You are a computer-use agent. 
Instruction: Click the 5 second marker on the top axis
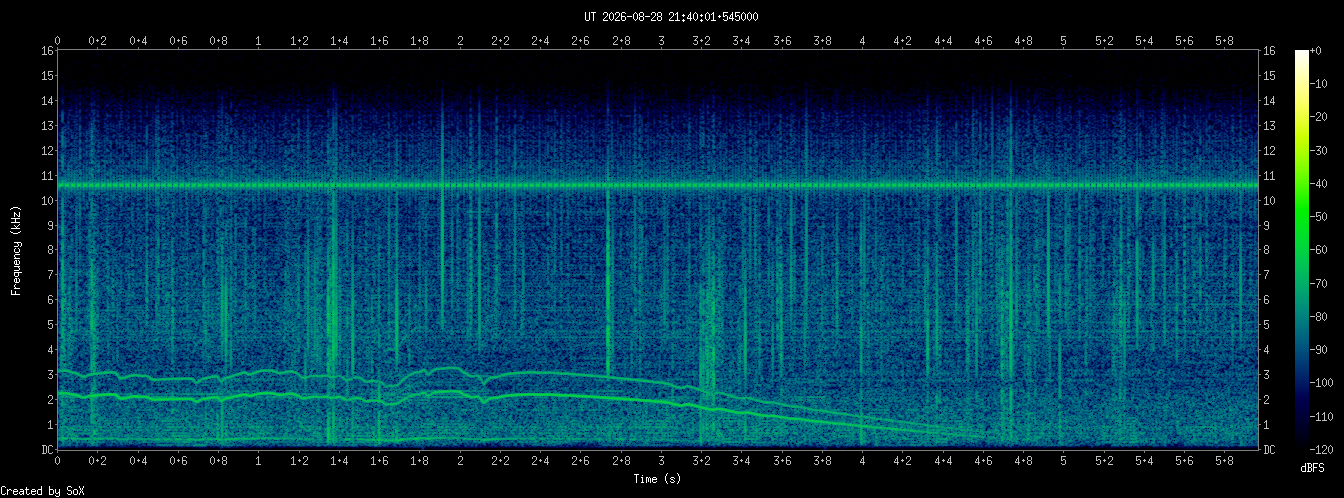point(1064,41)
